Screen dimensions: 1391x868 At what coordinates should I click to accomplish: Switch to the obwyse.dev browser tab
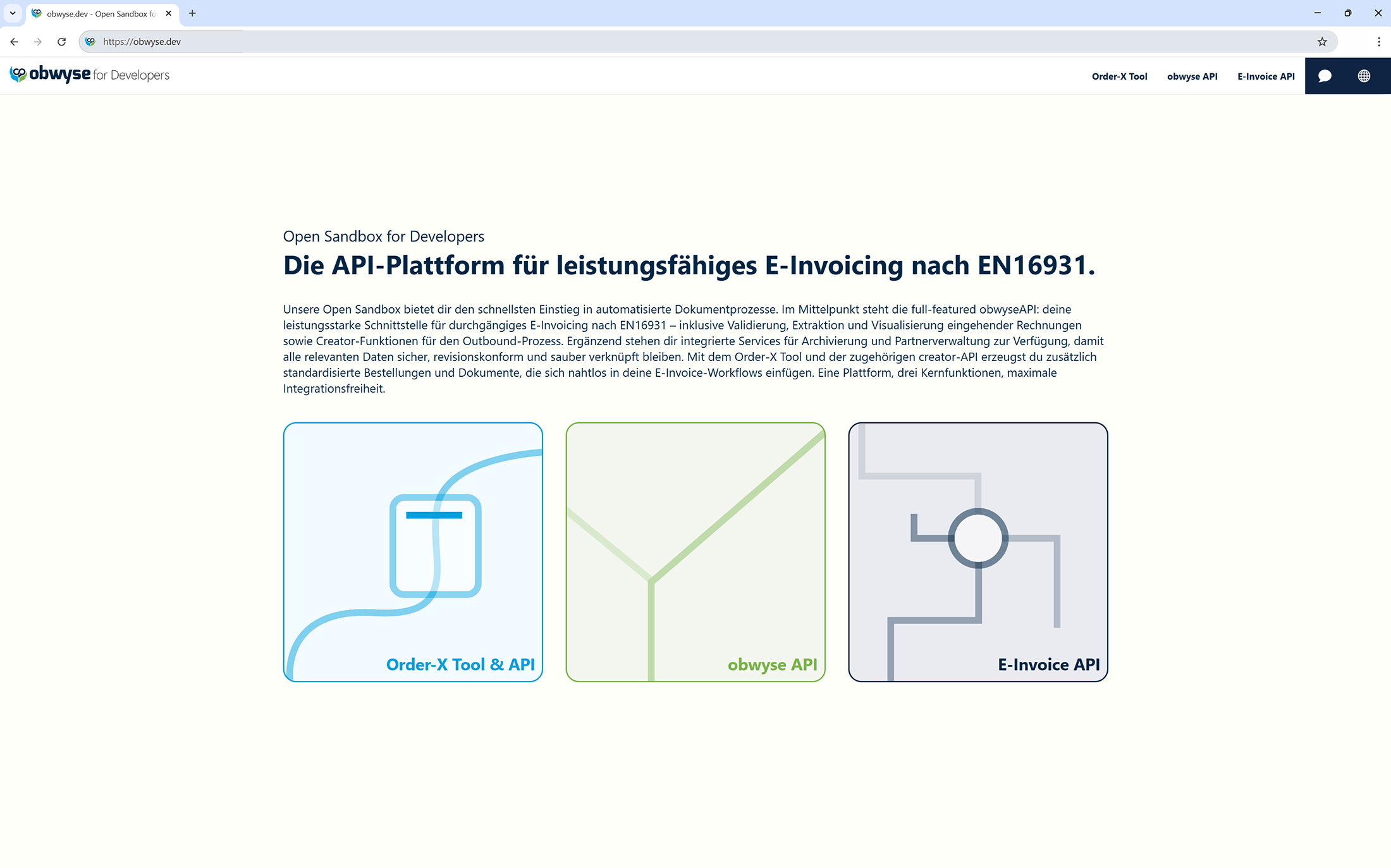(x=95, y=13)
